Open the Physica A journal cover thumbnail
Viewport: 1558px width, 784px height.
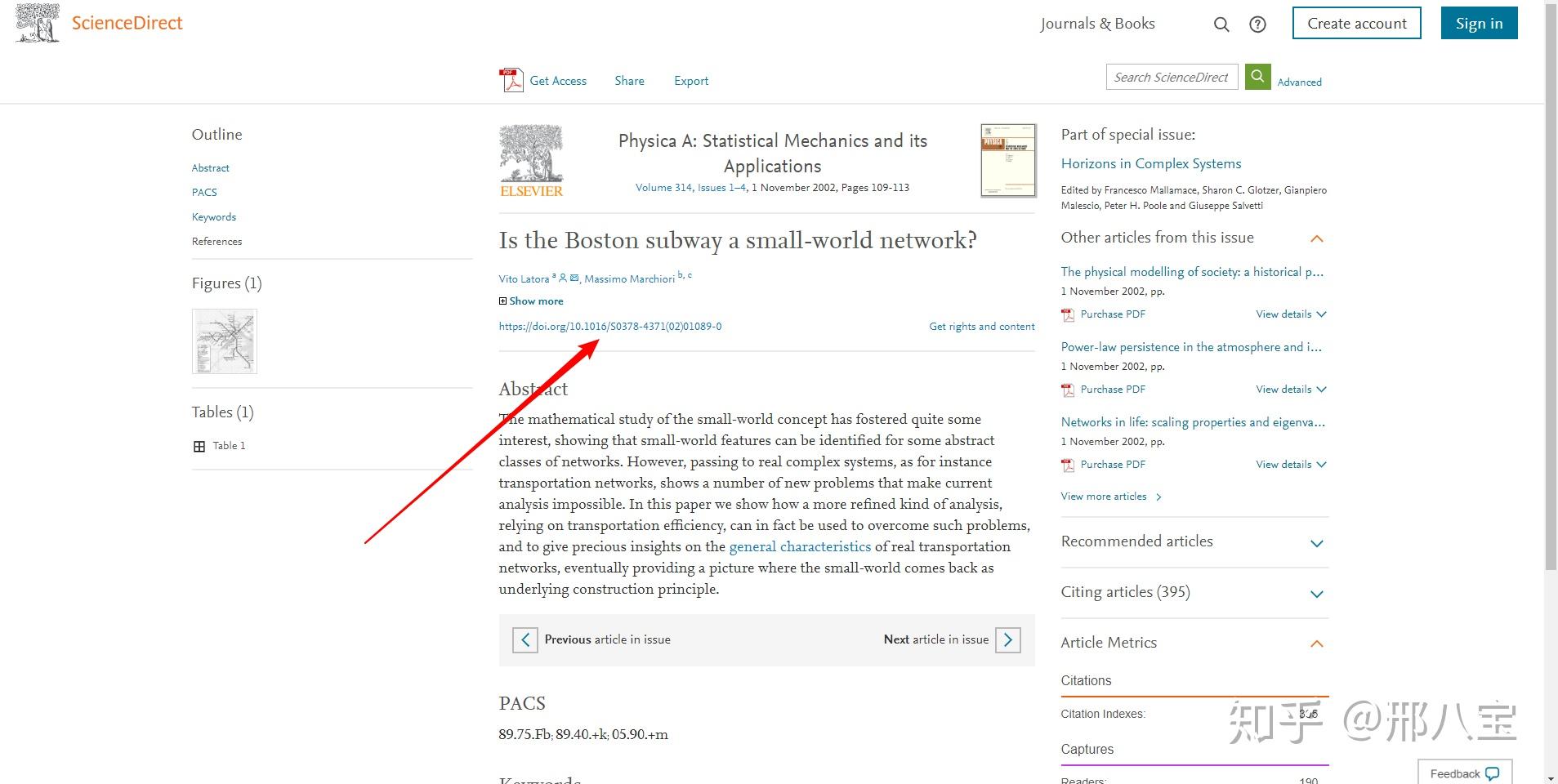point(1008,161)
